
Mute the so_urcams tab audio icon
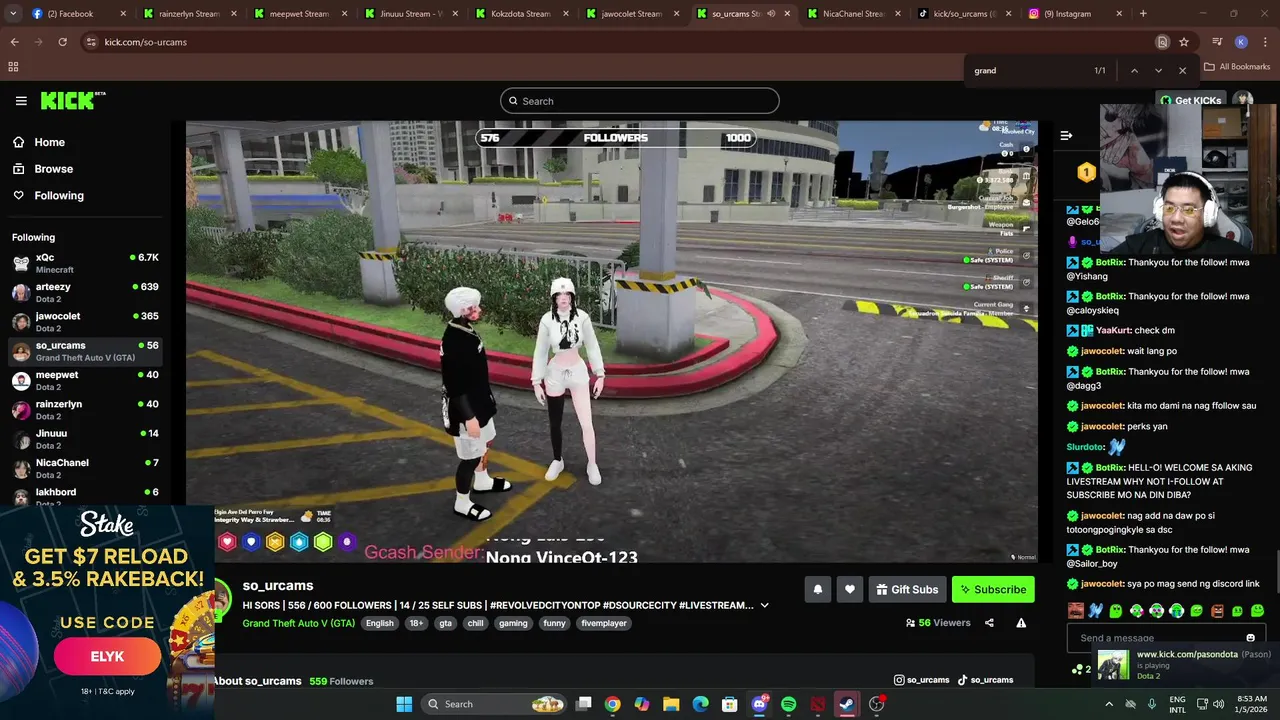(770, 14)
